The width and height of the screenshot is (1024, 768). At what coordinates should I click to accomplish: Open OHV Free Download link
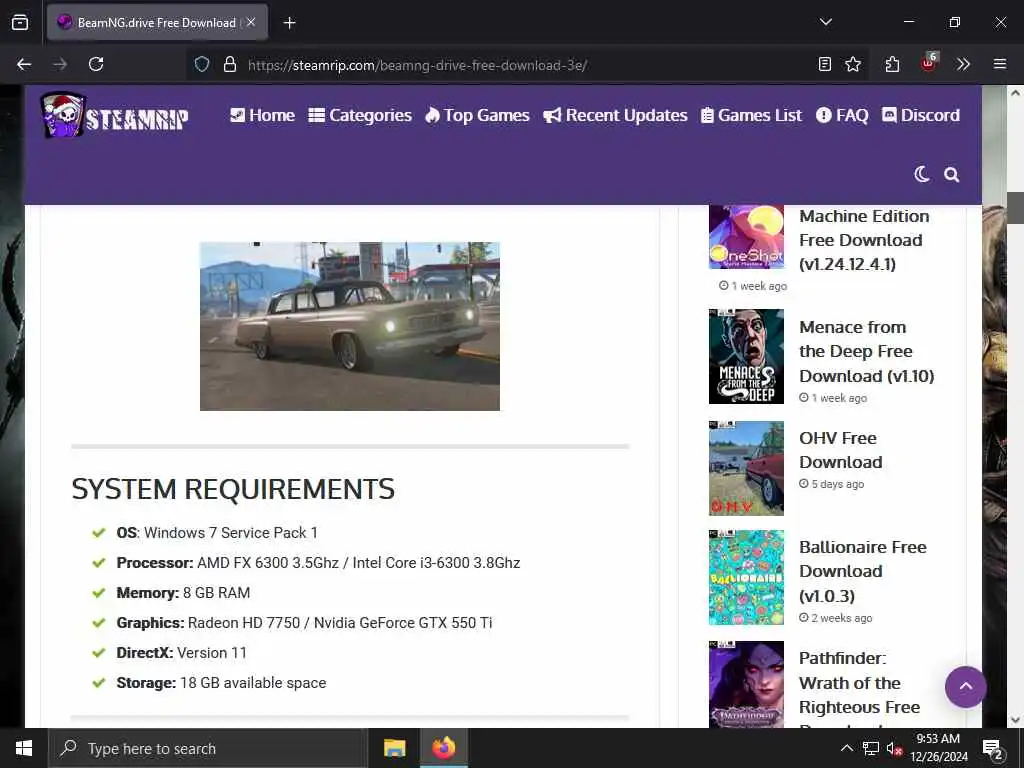(840, 450)
